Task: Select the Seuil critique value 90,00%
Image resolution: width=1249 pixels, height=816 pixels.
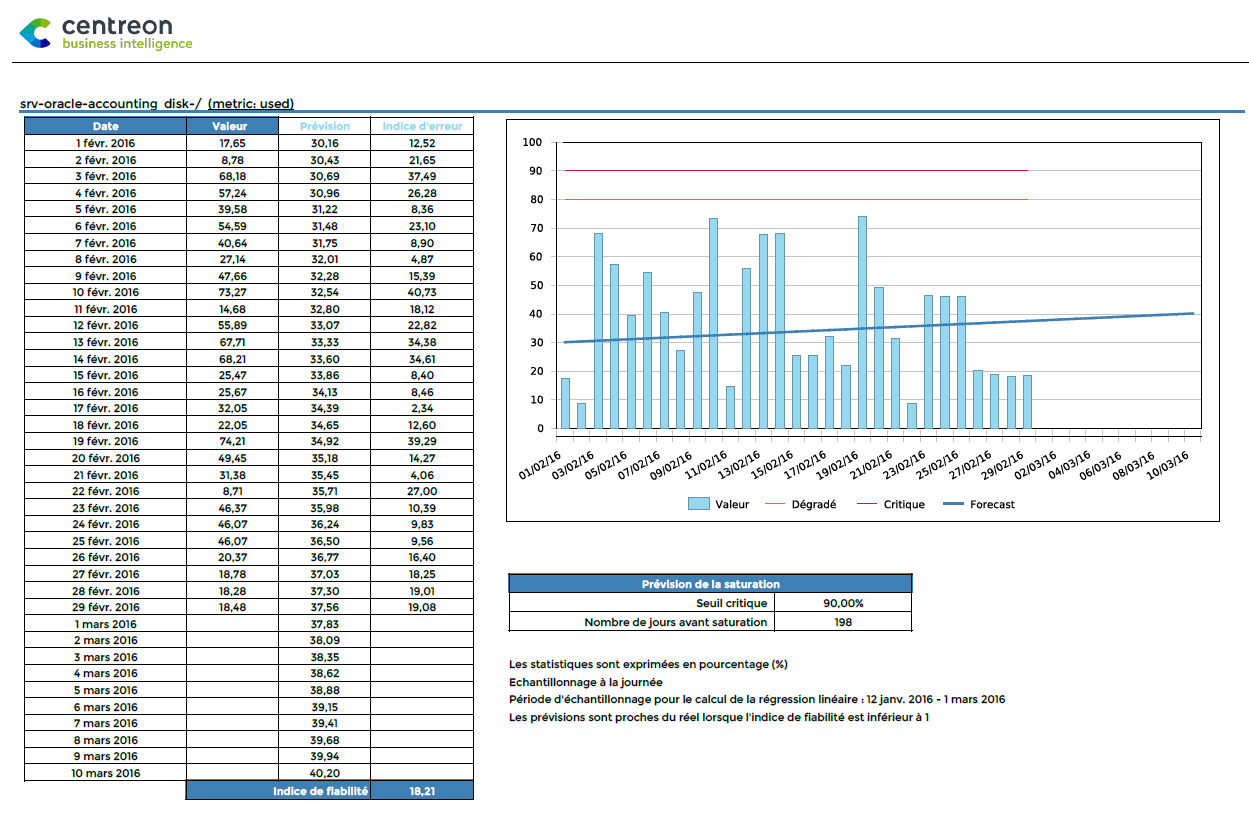Action: click(x=843, y=603)
